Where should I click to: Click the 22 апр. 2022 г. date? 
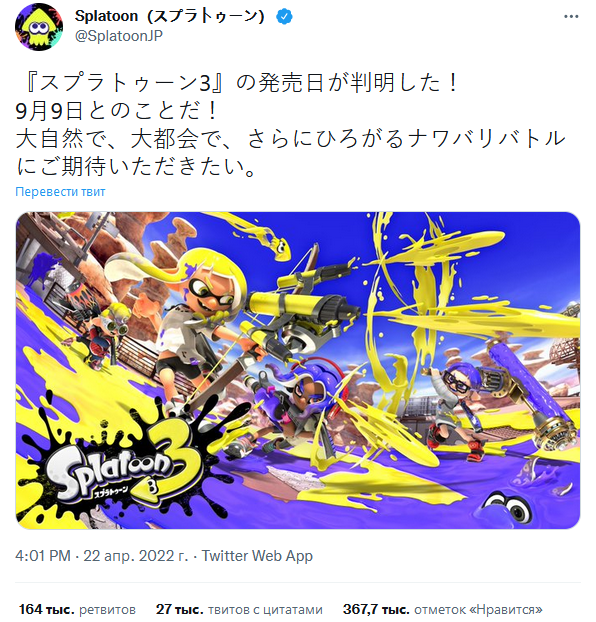coord(136,556)
